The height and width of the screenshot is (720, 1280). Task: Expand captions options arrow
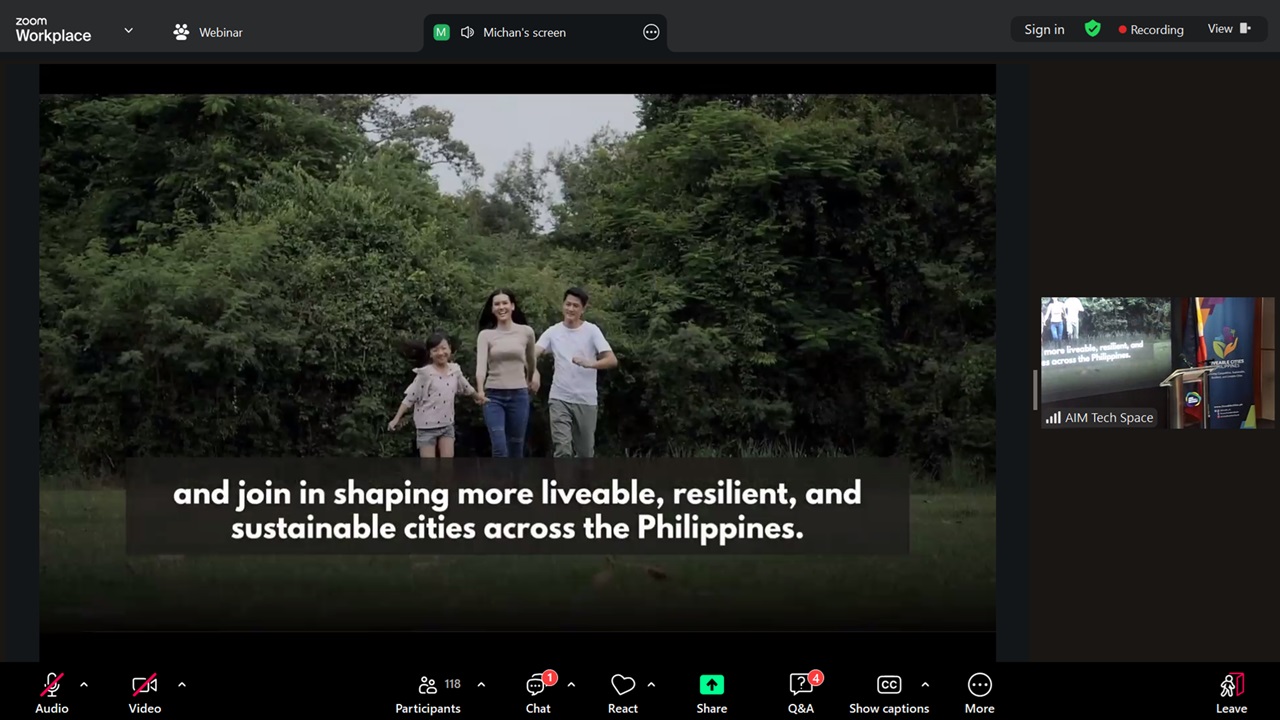(925, 685)
